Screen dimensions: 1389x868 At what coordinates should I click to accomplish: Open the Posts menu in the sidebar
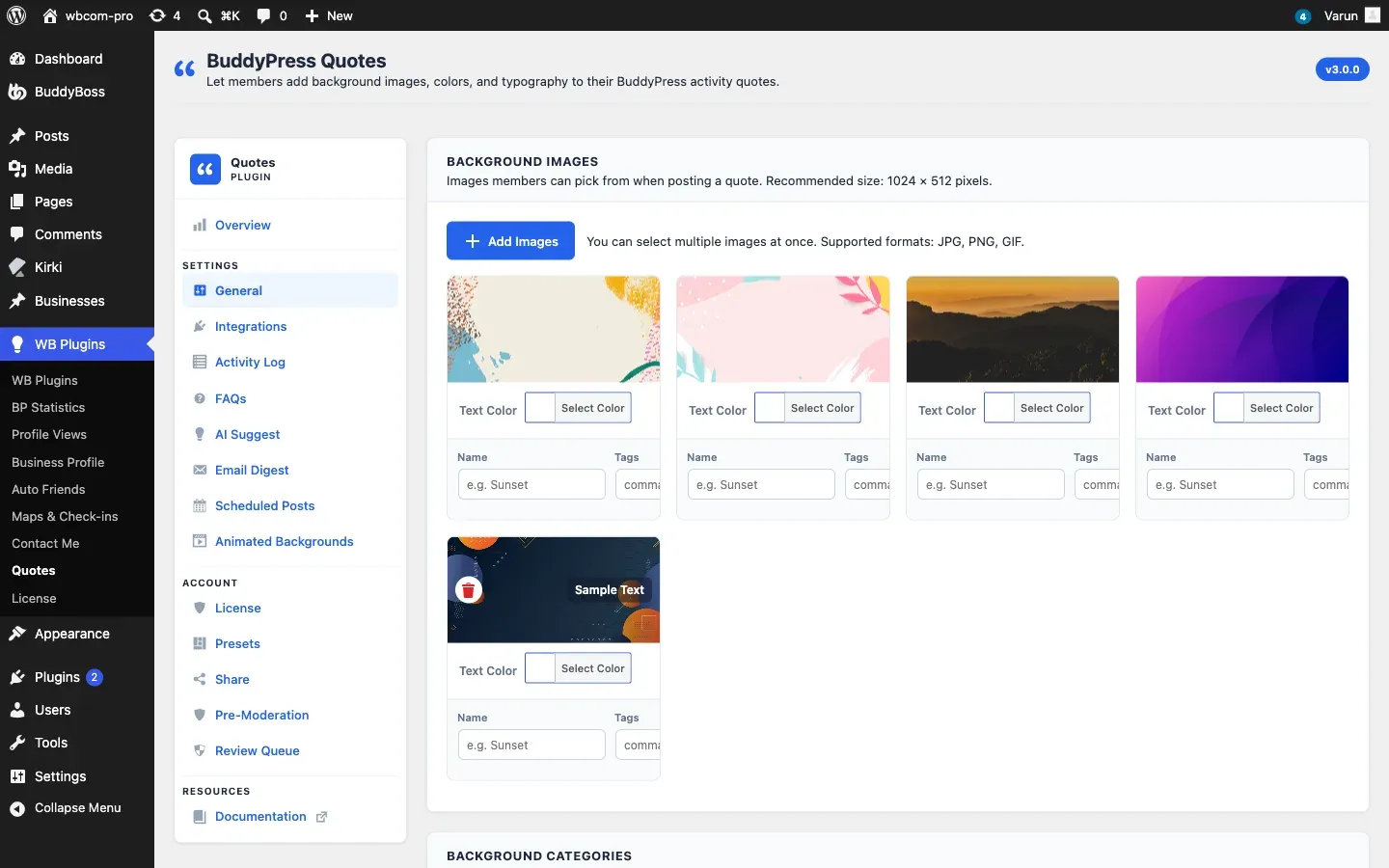[77, 136]
